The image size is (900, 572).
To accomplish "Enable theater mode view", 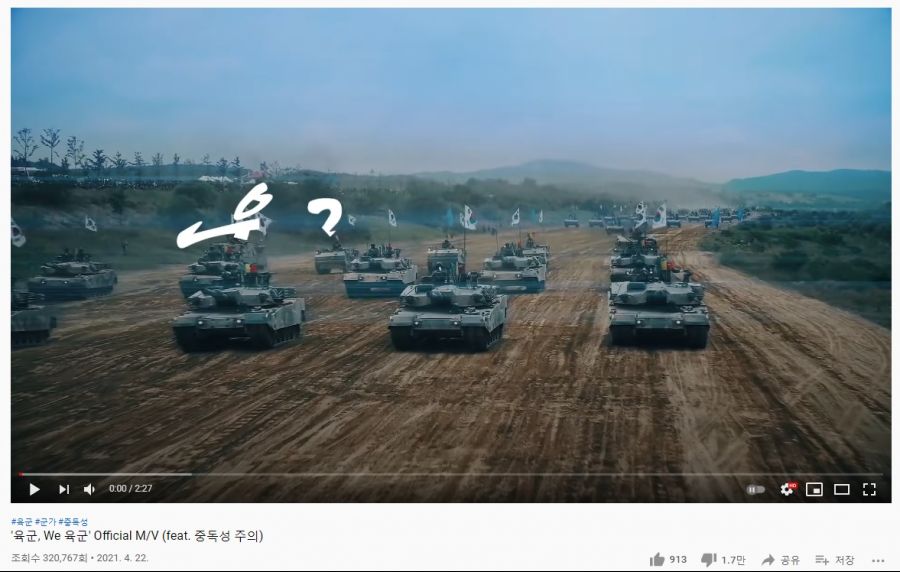I will [841, 489].
